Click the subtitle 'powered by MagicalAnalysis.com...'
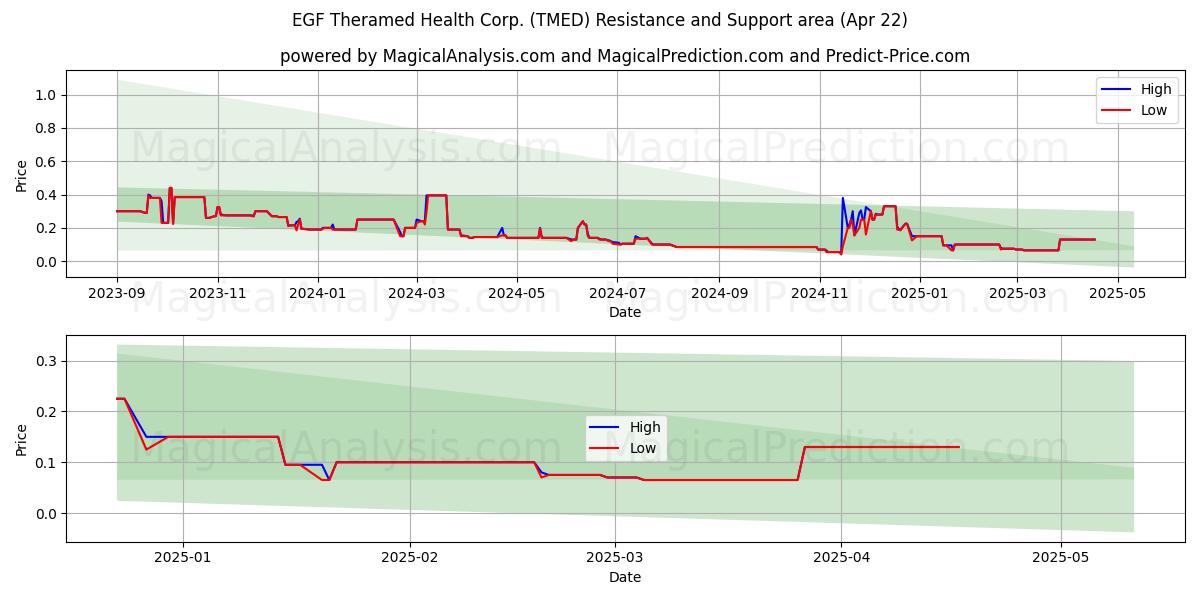The width and height of the screenshot is (1200, 600). click(625, 56)
